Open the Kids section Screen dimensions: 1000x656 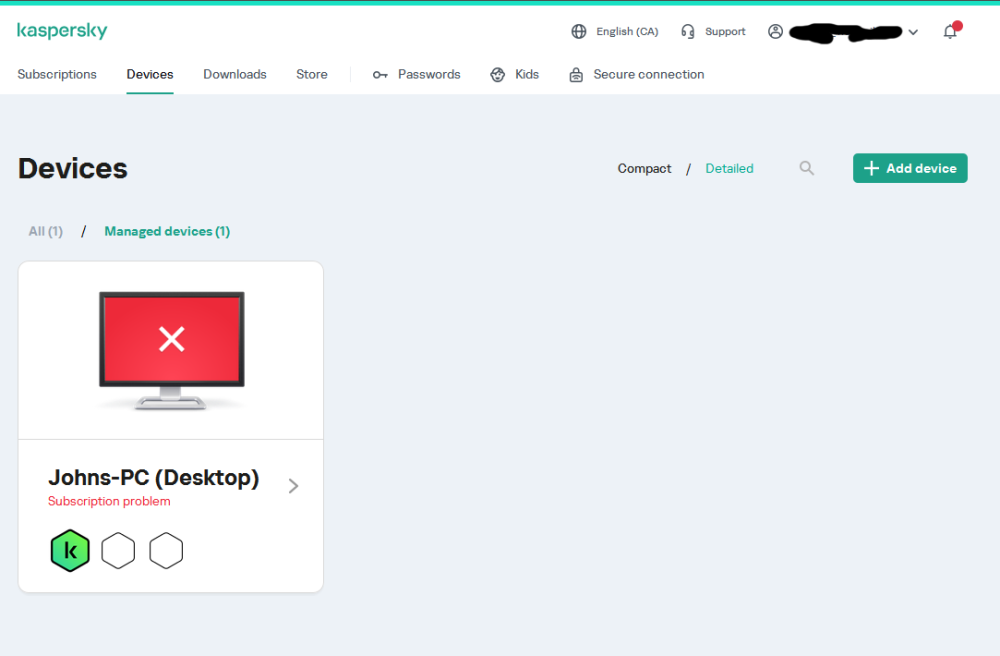tap(527, 74)
